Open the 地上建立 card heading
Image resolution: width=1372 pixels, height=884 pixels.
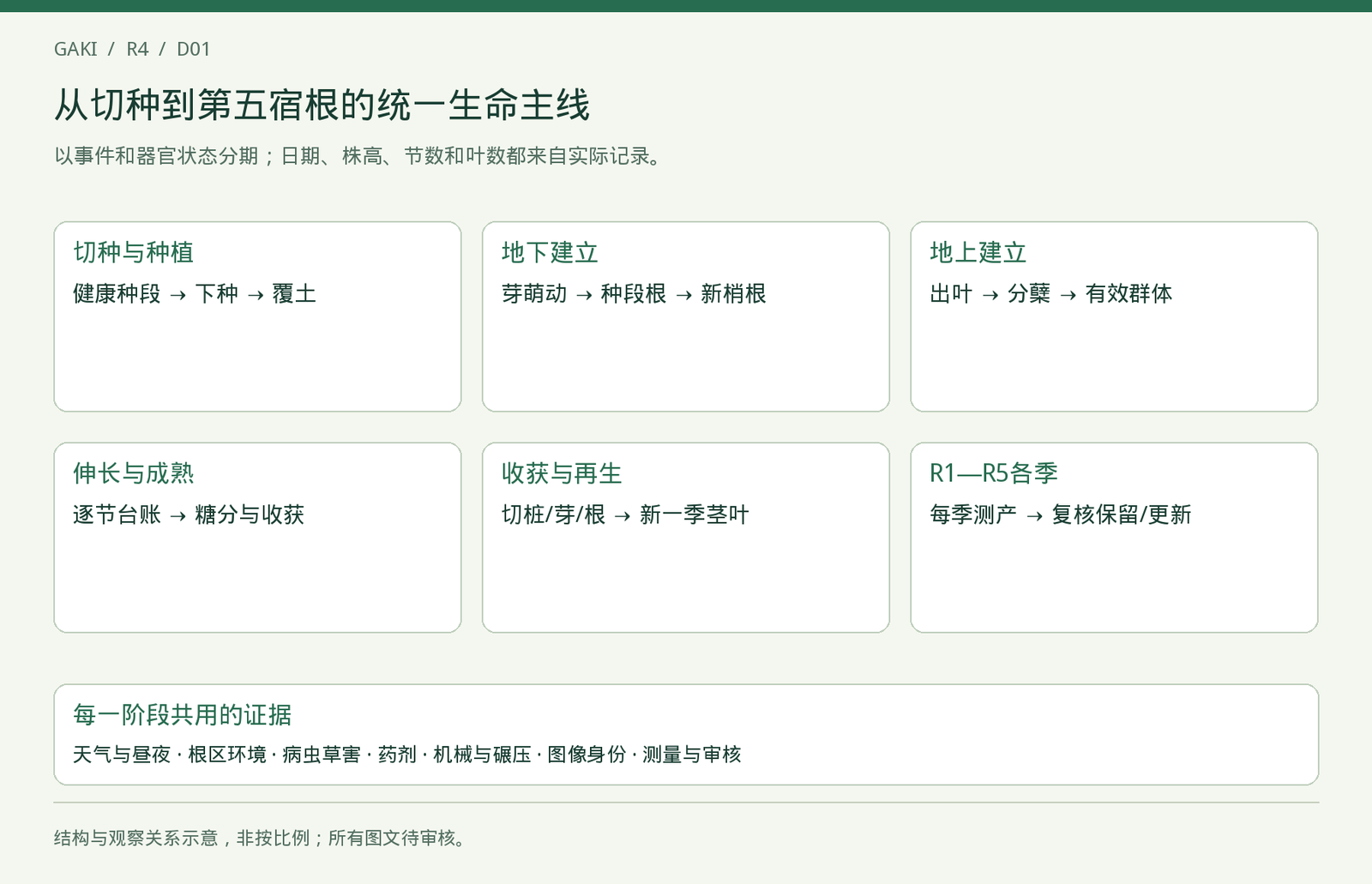pyautogui.click(x=978, y=252)
